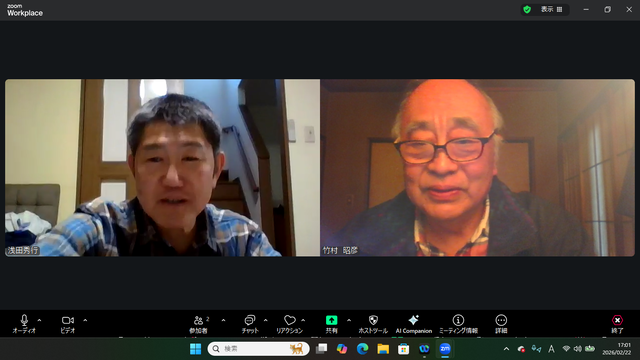Click the taskbar search box
Screen dimensions: 640x360
(x=258, y=349)
